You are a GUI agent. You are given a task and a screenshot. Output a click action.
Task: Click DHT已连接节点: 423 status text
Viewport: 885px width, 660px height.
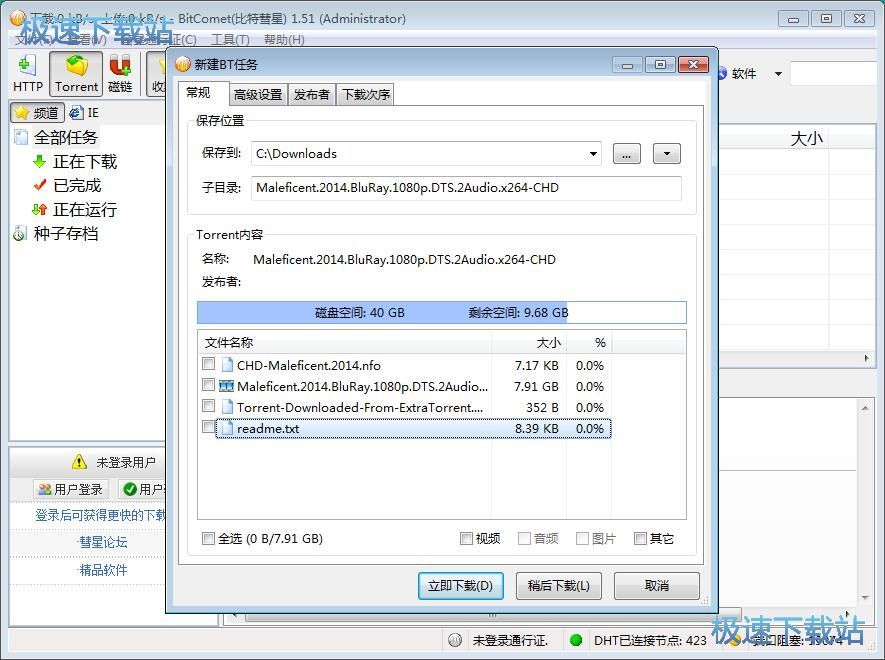(650, 640)
